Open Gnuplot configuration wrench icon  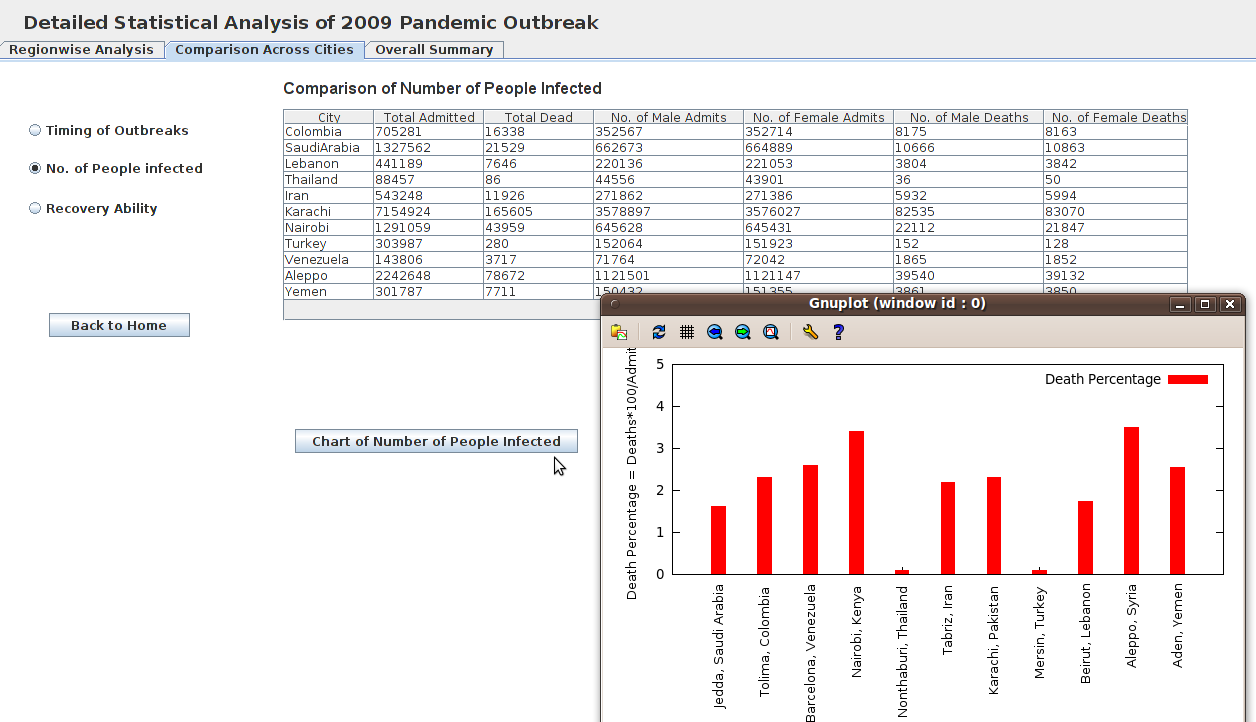click(810, 332)
